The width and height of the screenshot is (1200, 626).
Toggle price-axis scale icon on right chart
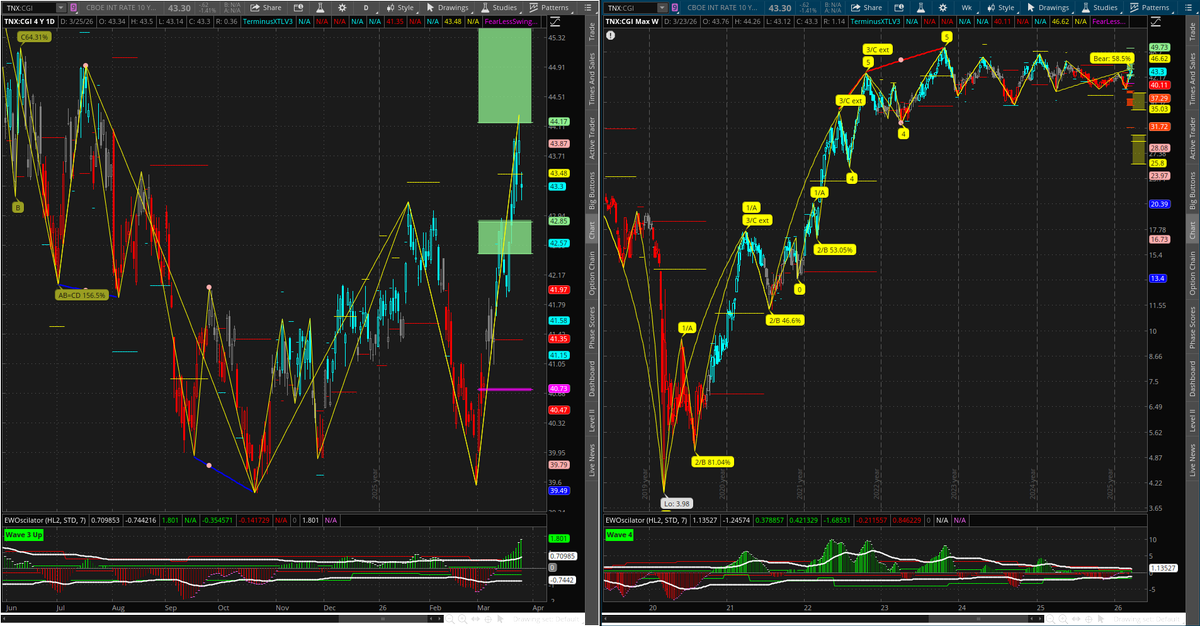click(1157, 22)
